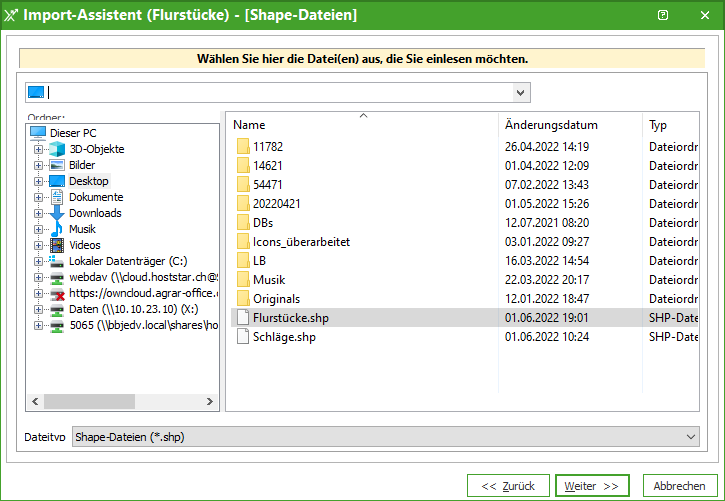Select the Schläge.shp file icon
This screenshot has height=501, width=725.
pyautogui.click(x=242, y=337)
